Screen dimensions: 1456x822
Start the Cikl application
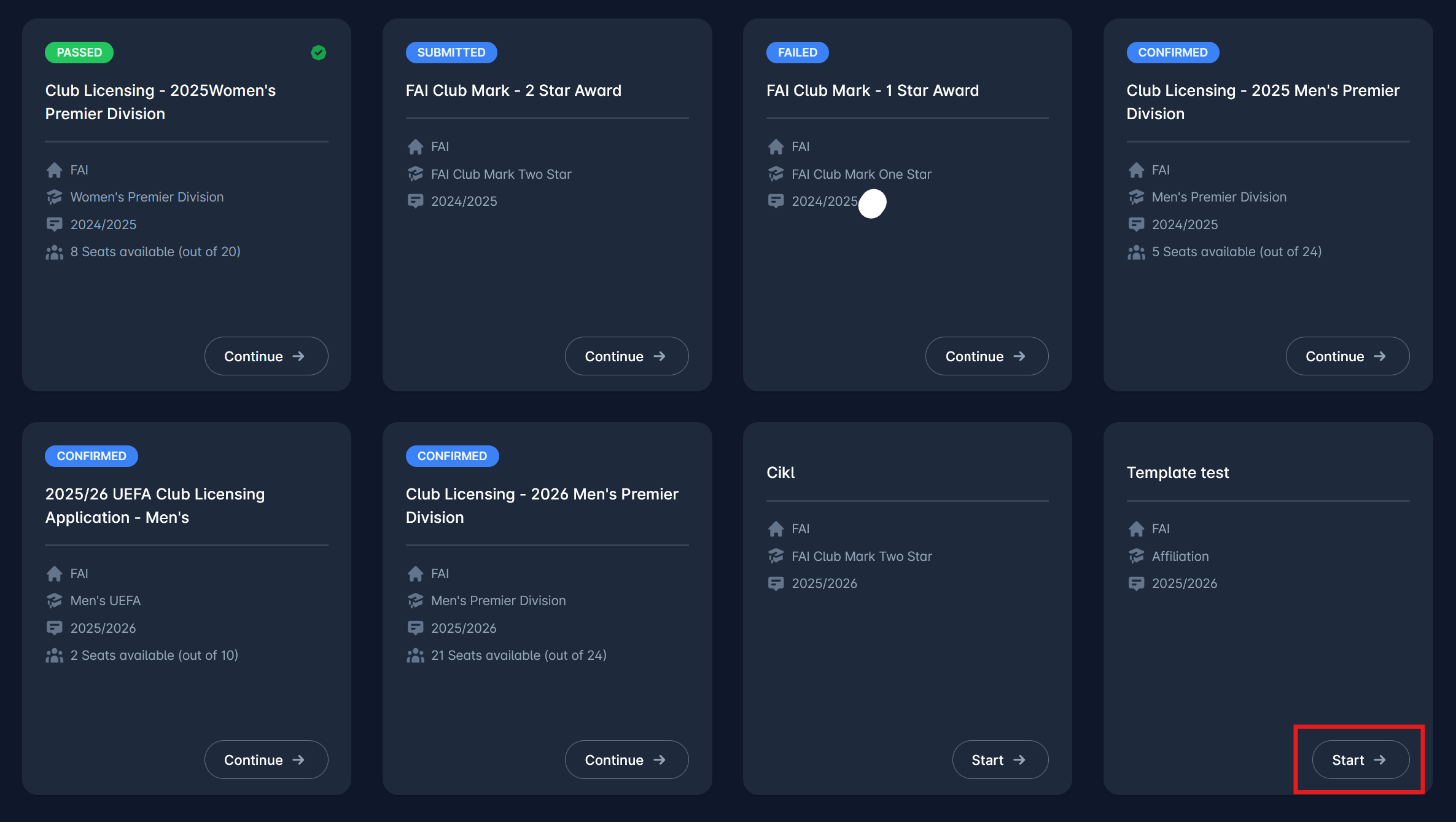[1000, 760]
